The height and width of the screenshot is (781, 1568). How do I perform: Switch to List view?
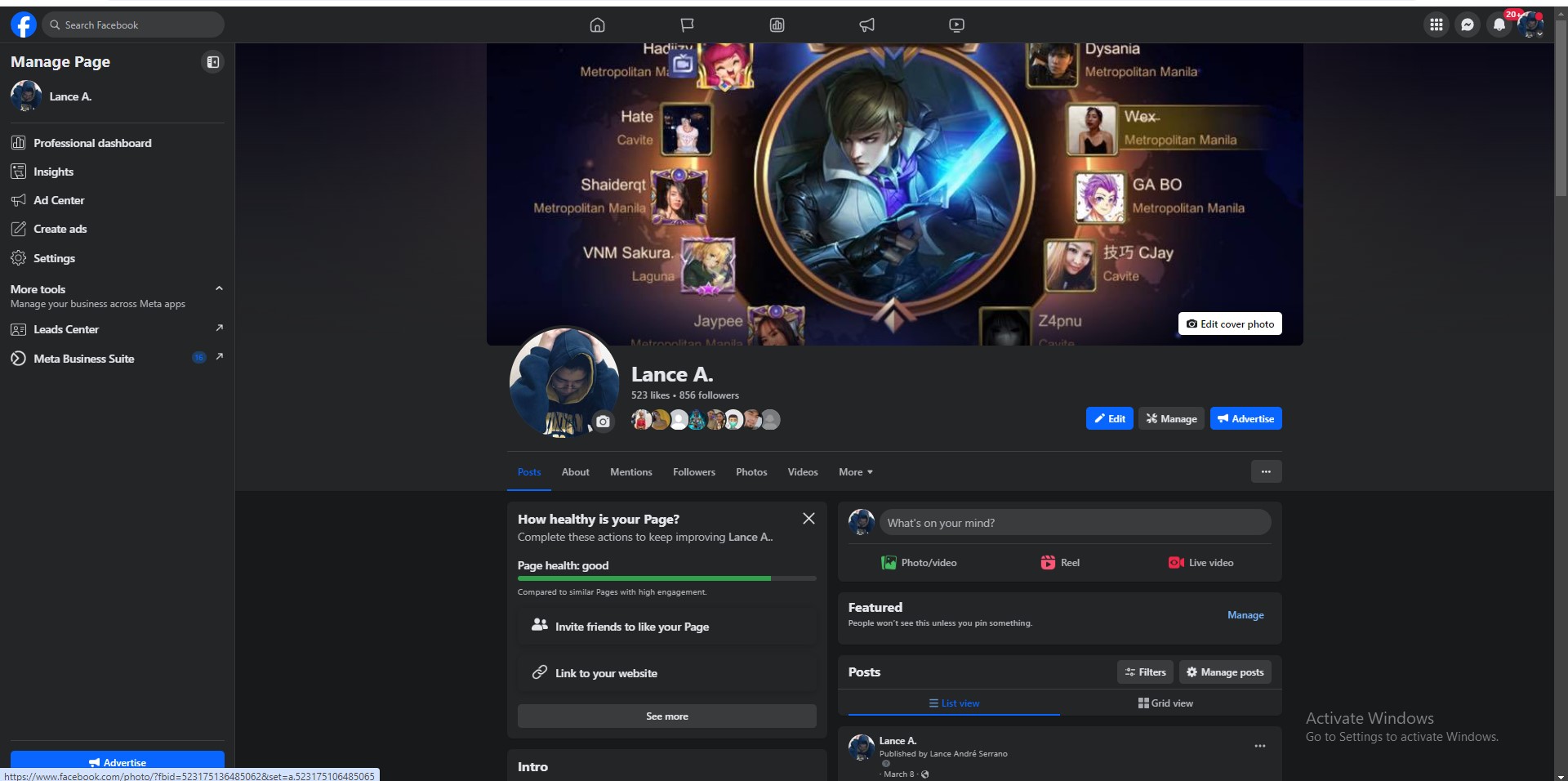pos(954,703)
